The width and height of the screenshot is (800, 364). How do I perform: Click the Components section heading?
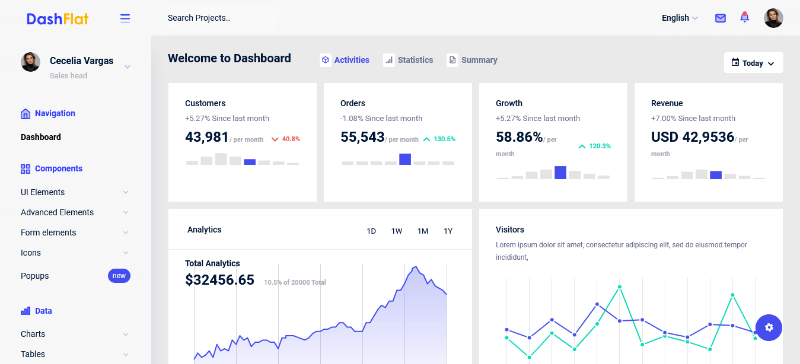coord(59,168)
